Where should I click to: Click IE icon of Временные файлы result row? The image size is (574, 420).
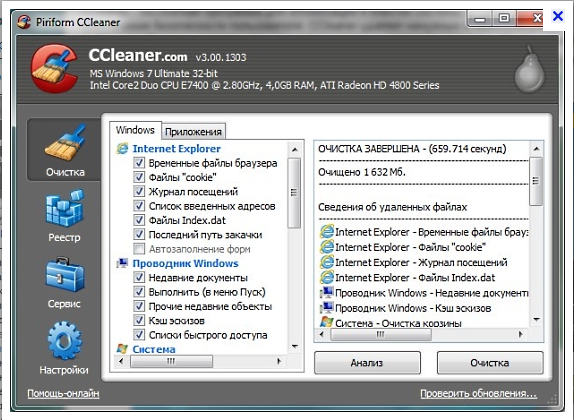coord(327,232)
